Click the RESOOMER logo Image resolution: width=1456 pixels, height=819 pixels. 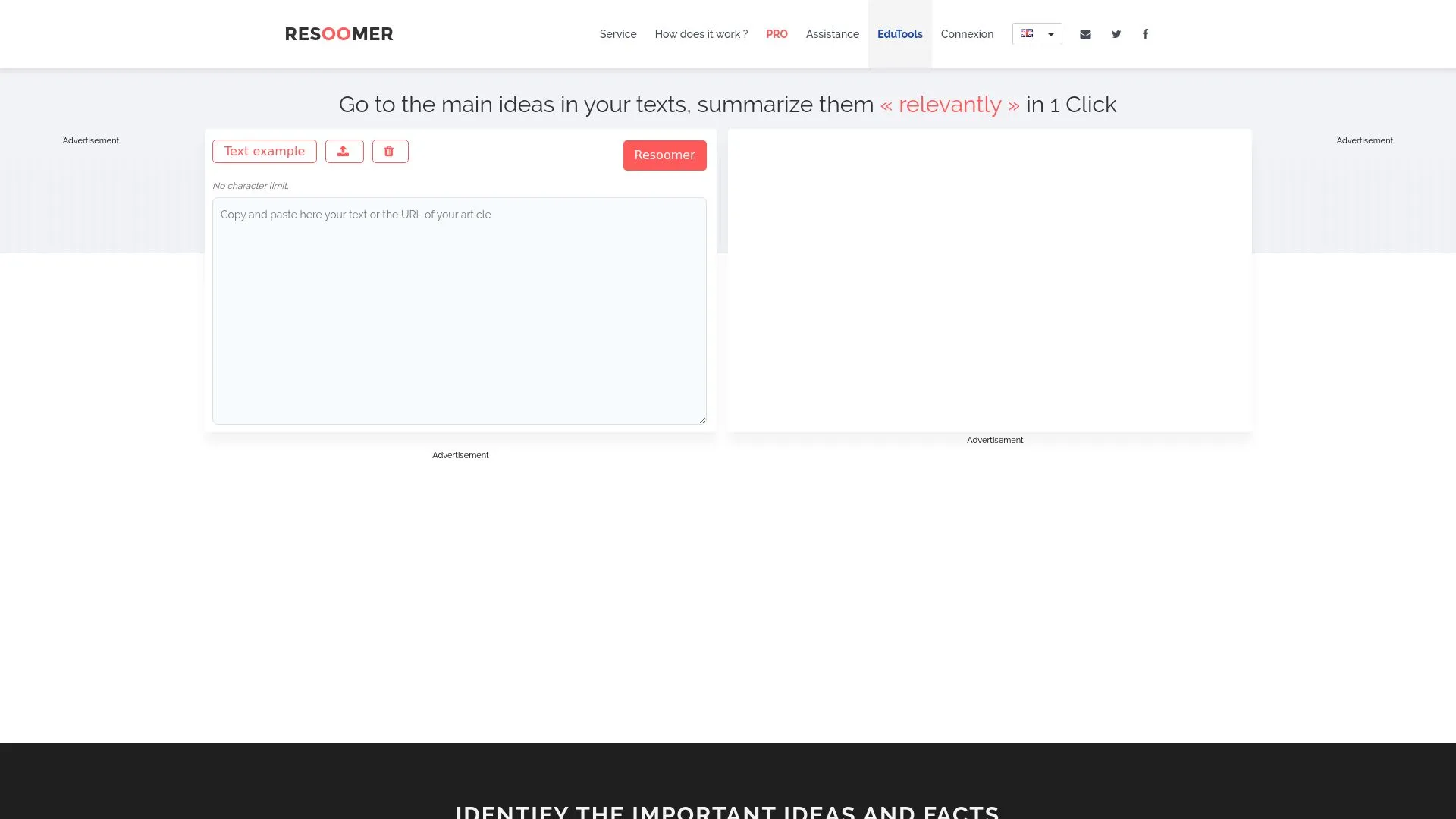tap(339, 34)
